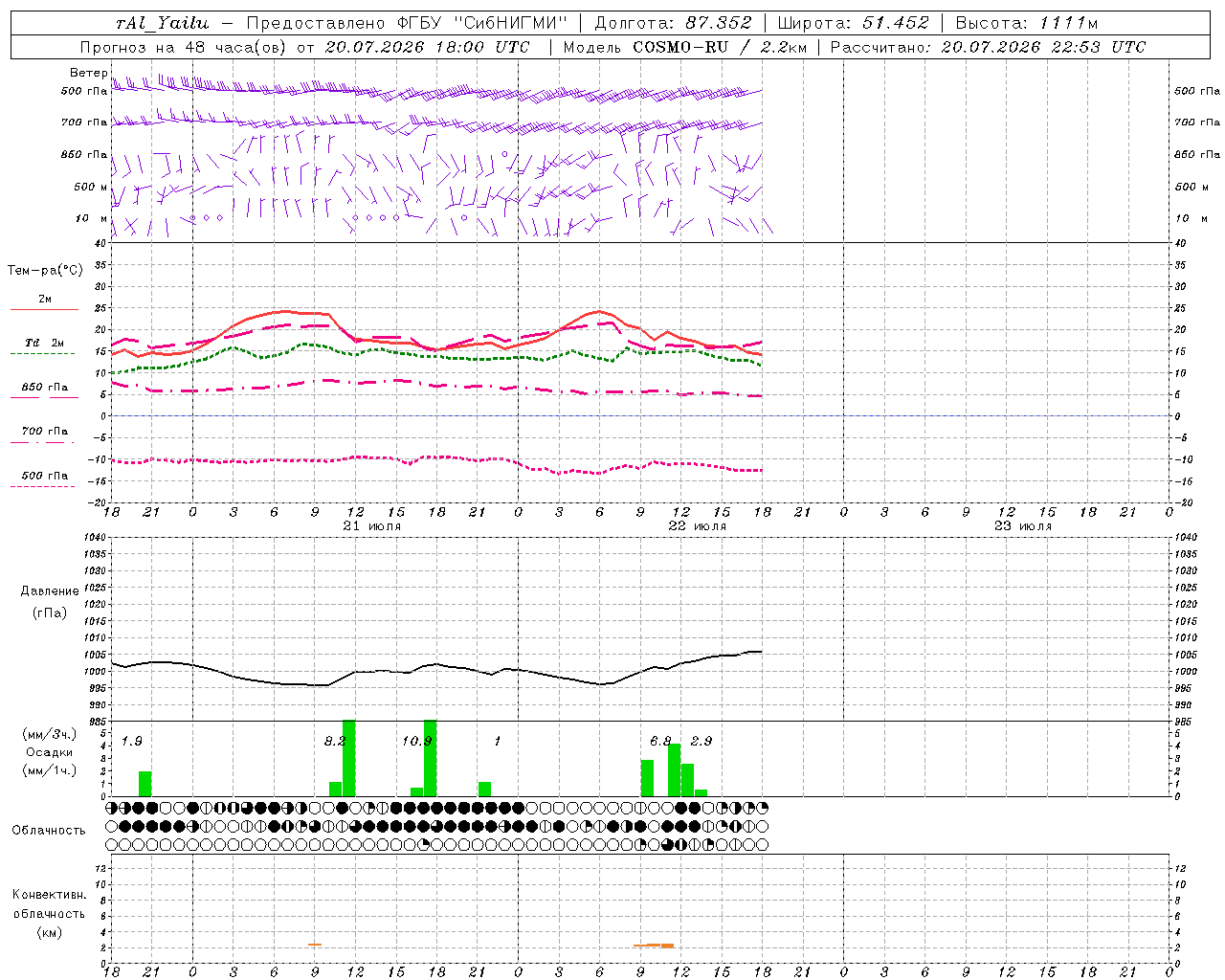Click the Облачность cloud cover label
The height and width of the screenshot is (980, 1225).
pos(49,830)
